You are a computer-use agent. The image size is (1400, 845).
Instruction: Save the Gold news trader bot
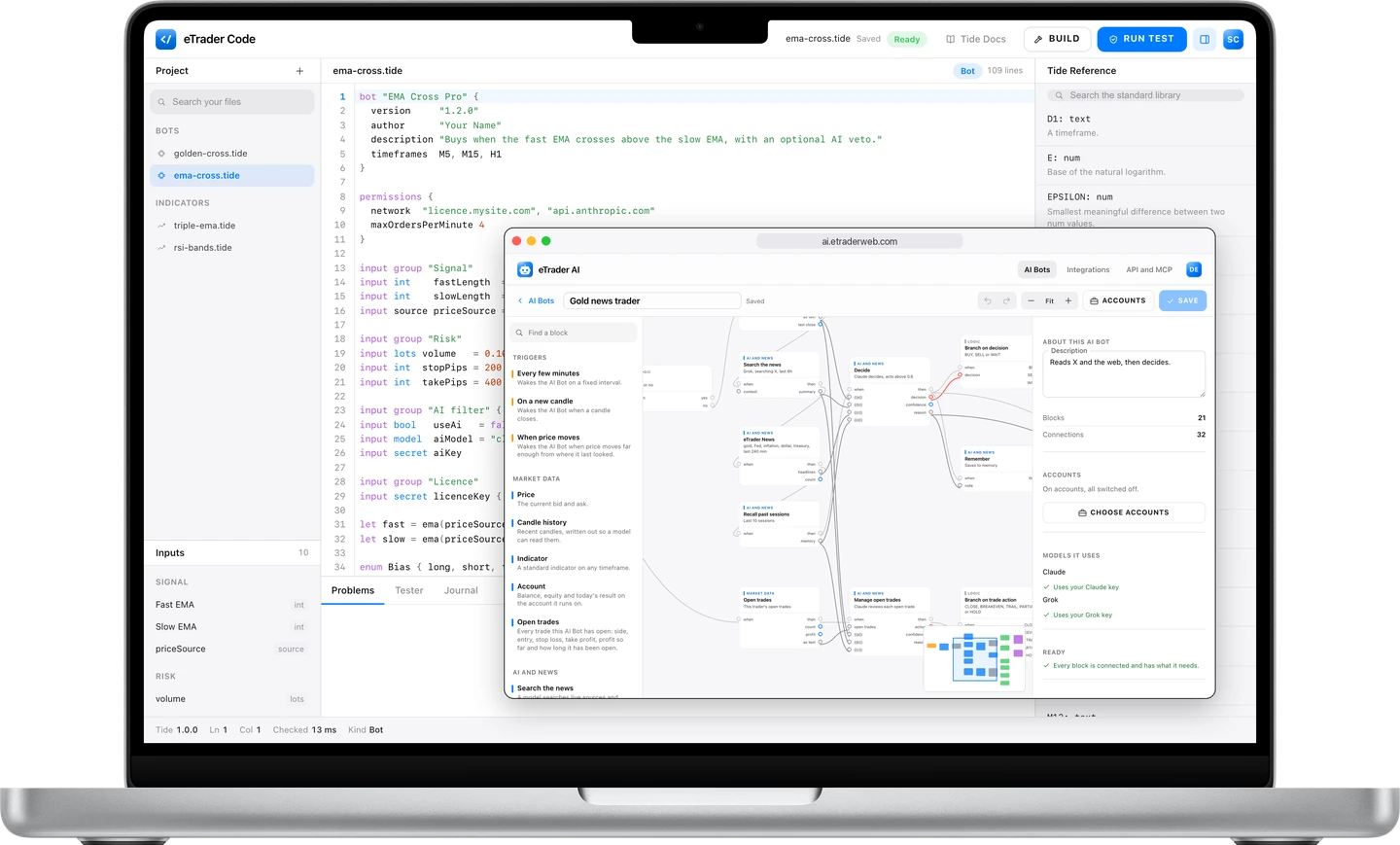[x=1182, y=300]
